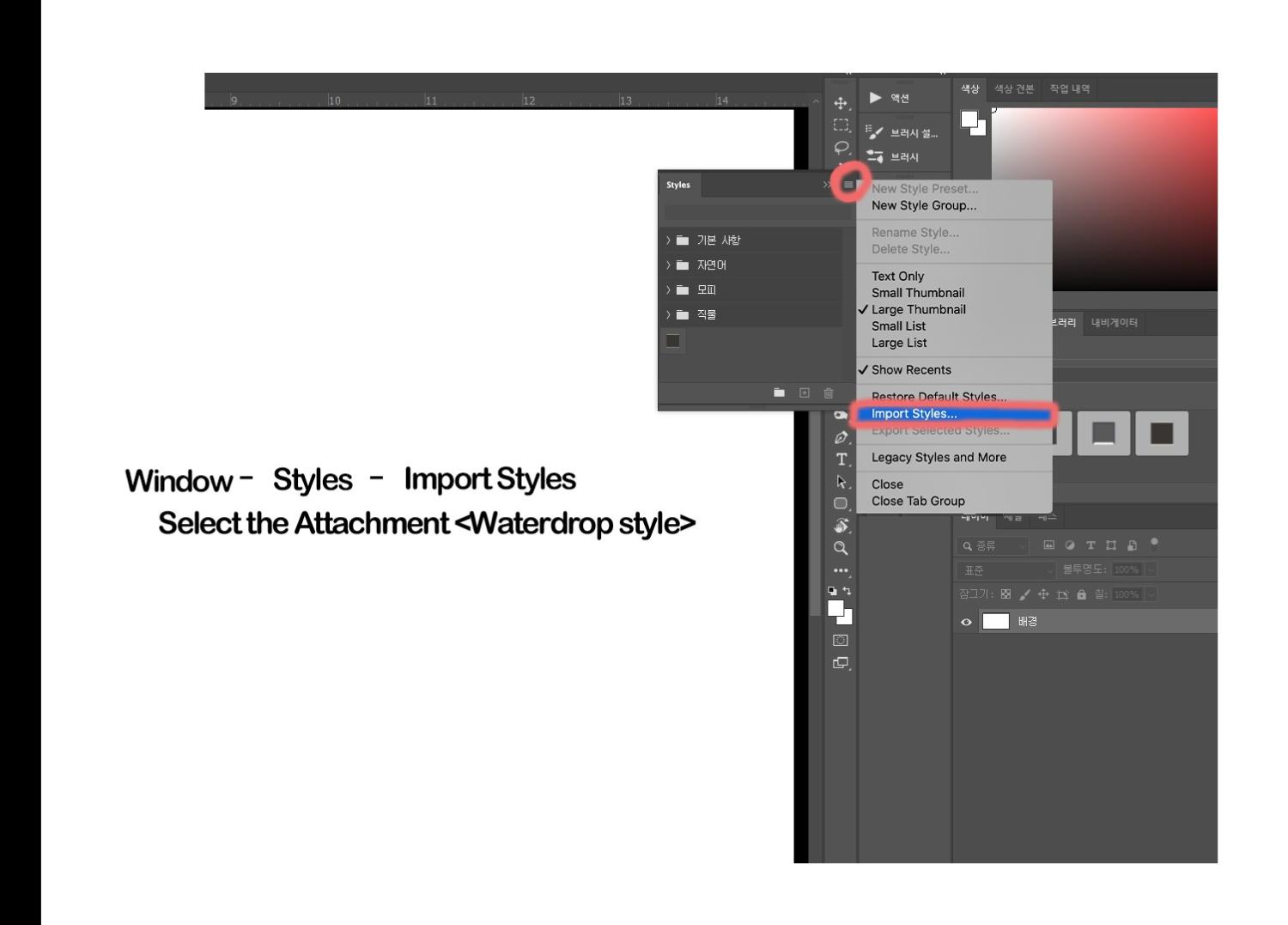Select Text Only view in menu
1288x925 pixels.
coord(954,276)
